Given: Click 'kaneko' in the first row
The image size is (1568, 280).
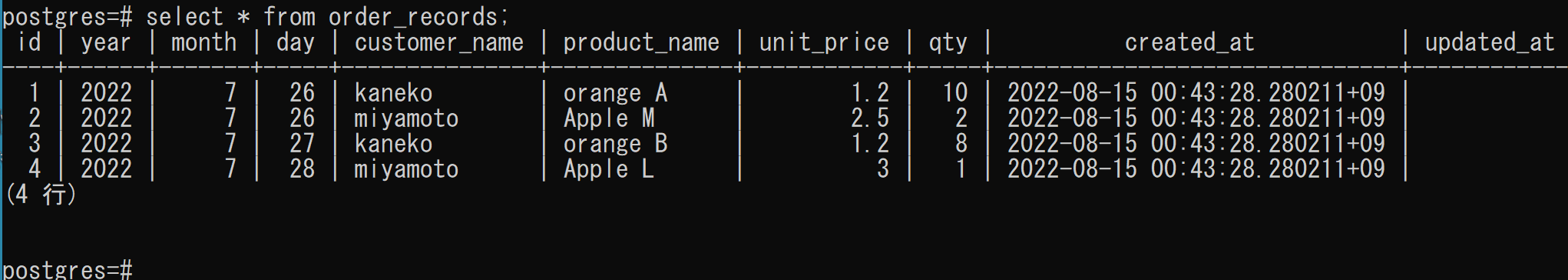Looking at the screenshot, I should click(x=393, y=93).
